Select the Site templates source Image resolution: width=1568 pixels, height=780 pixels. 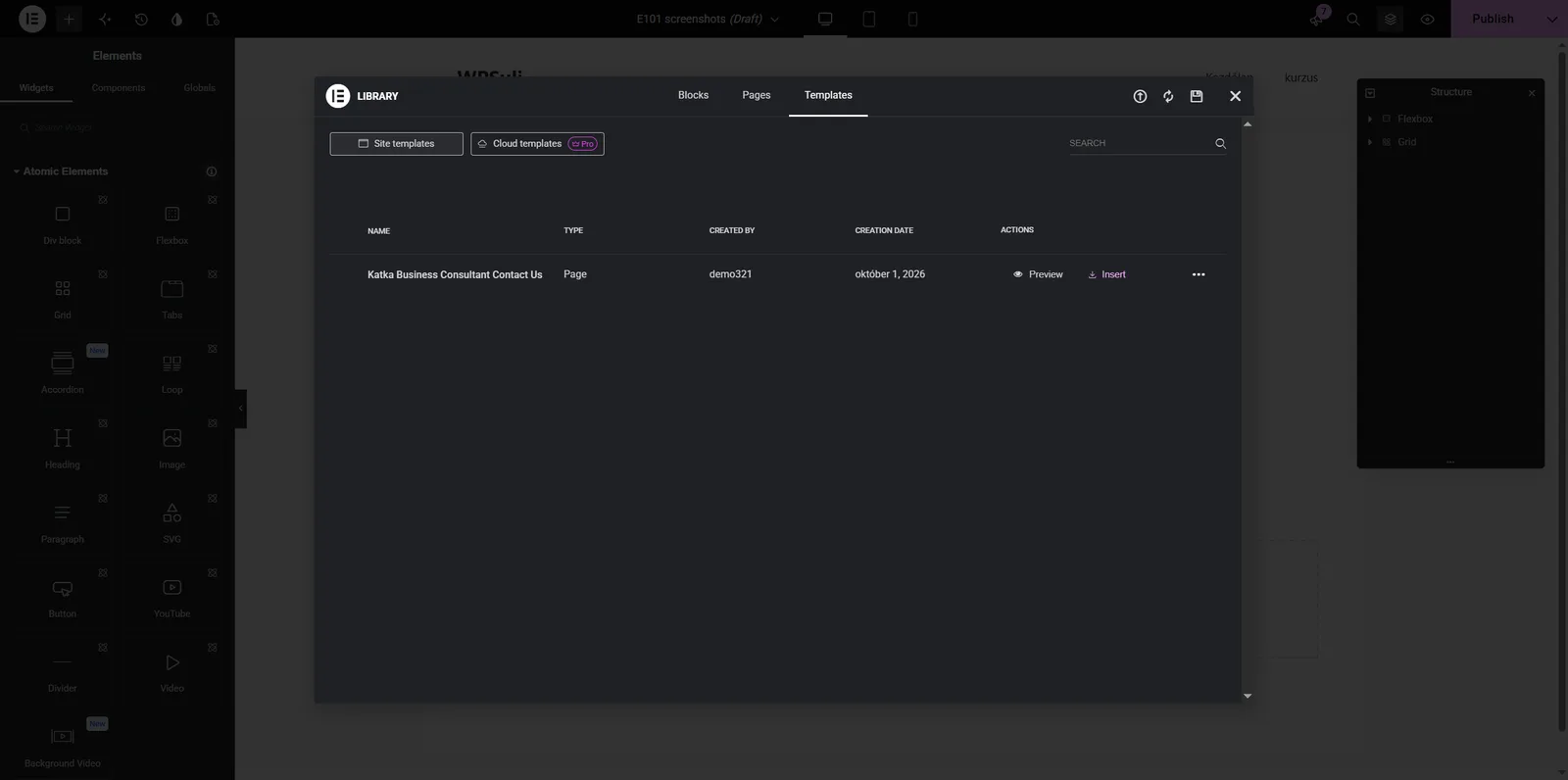point(396,144)
